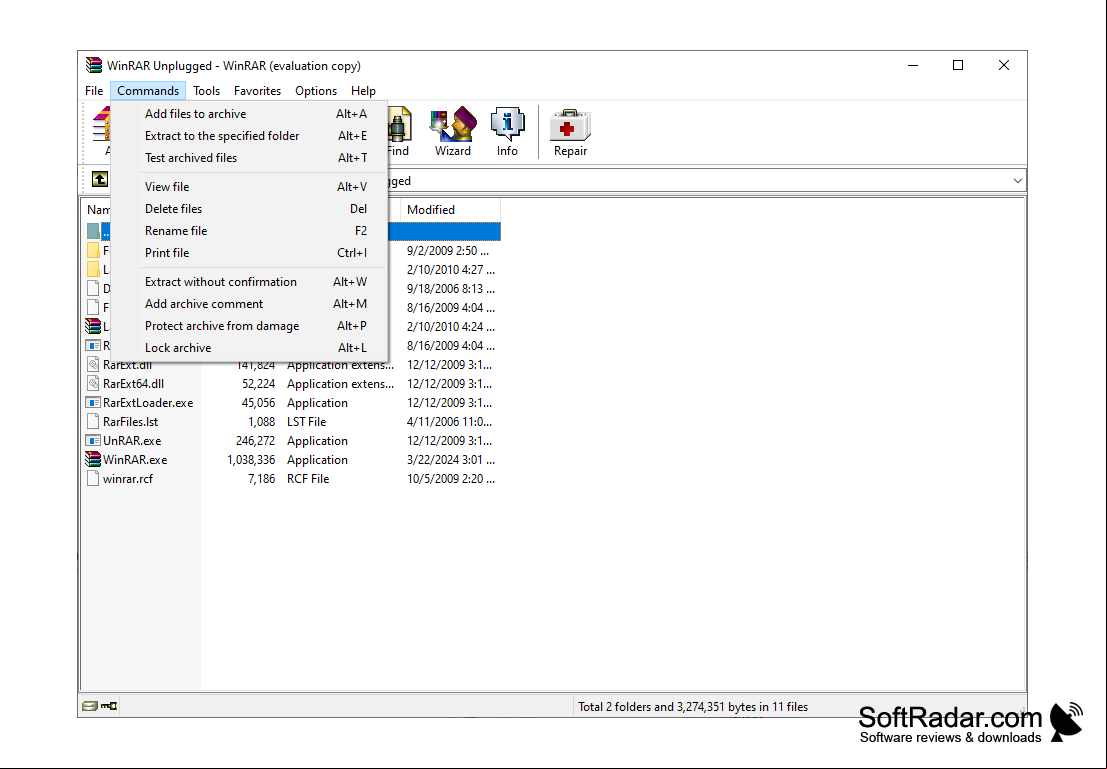This screenshot has width=1107, height=769.
Task: Click the RCF File type cell
Action: pyautogui.click(x=308, y=479)
